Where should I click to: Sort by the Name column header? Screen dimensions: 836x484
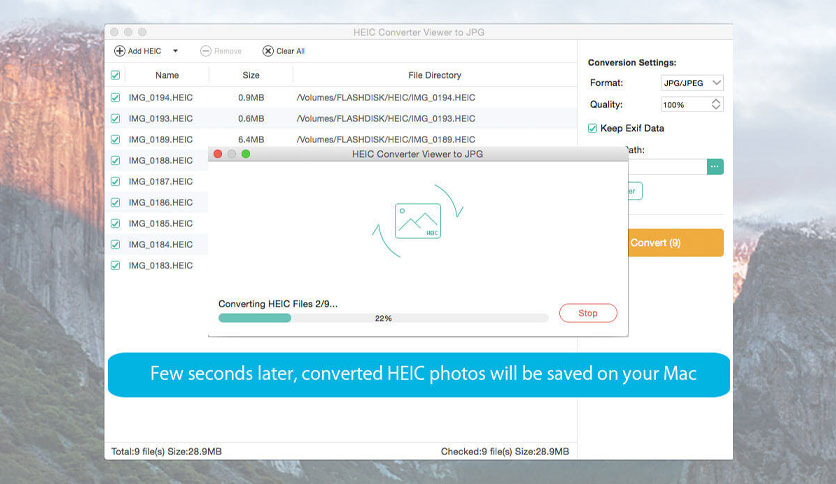pos(167,75)
